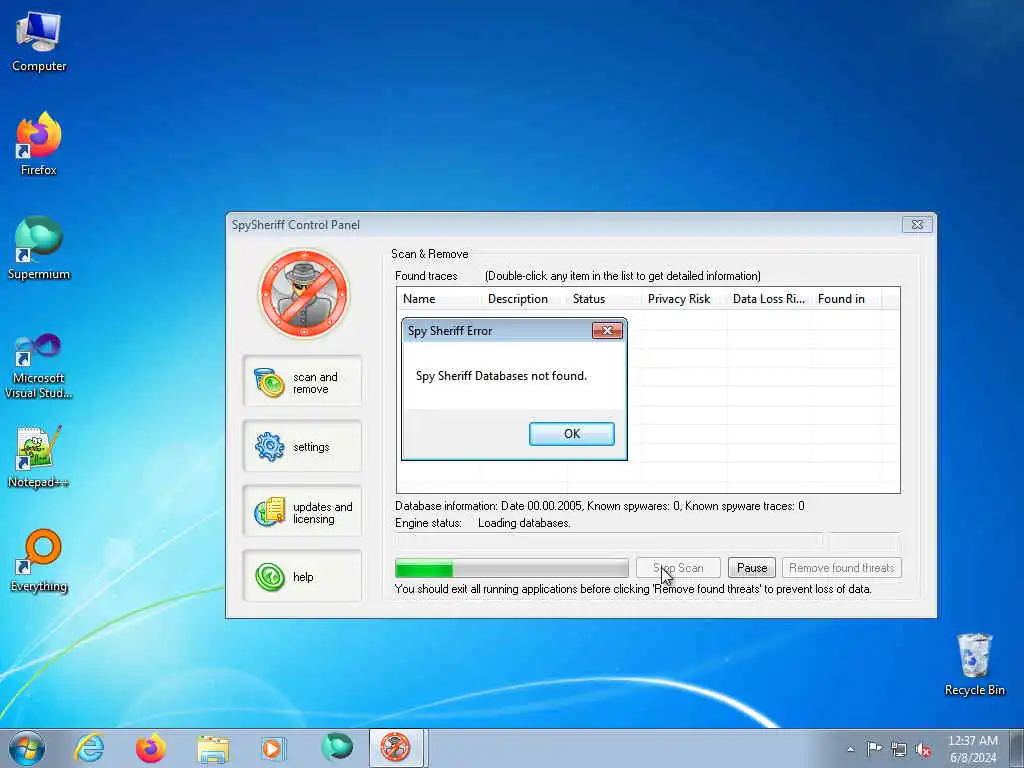The height and width of the screenshot is (768, 1024).
Task: Click the scan and remove magnifier icon
Action: pos(269,383)
